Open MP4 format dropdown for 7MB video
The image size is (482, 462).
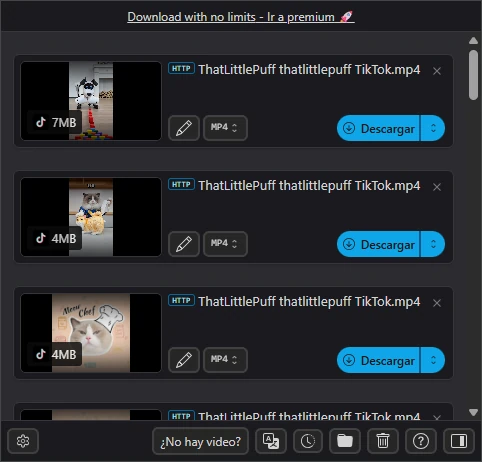click(x=225, y=128)
